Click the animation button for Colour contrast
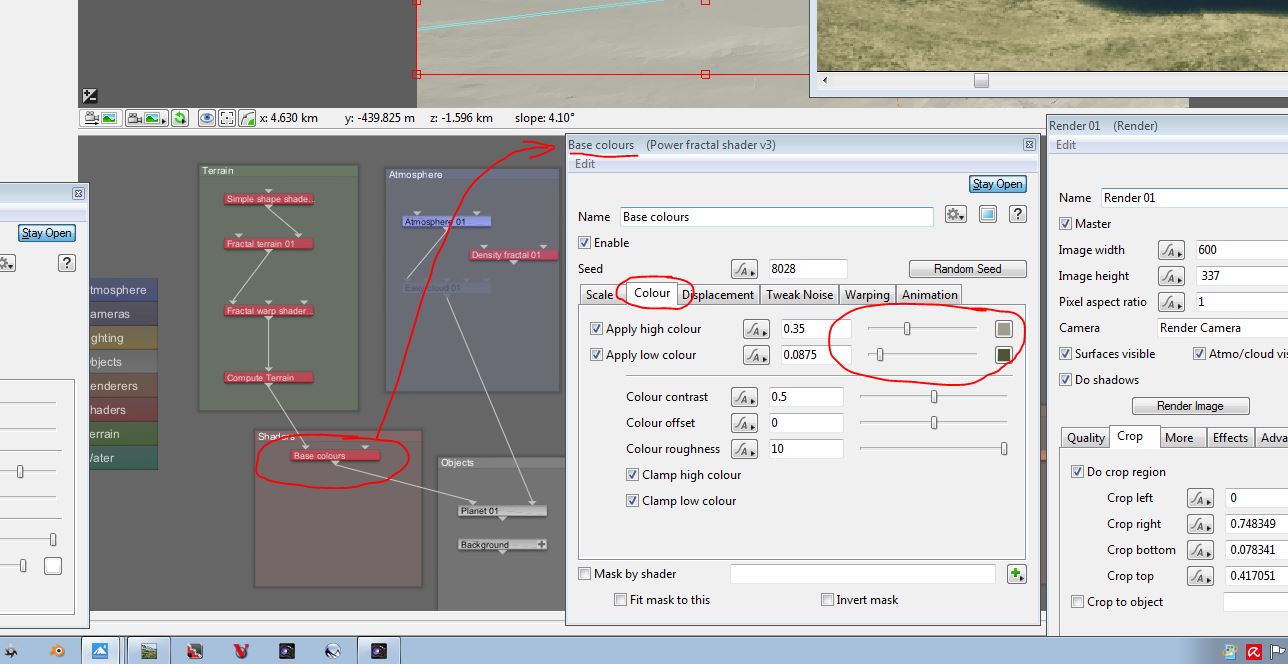Screen dimensions: 1288x664 pyautogui.click(x=745, y=397)
